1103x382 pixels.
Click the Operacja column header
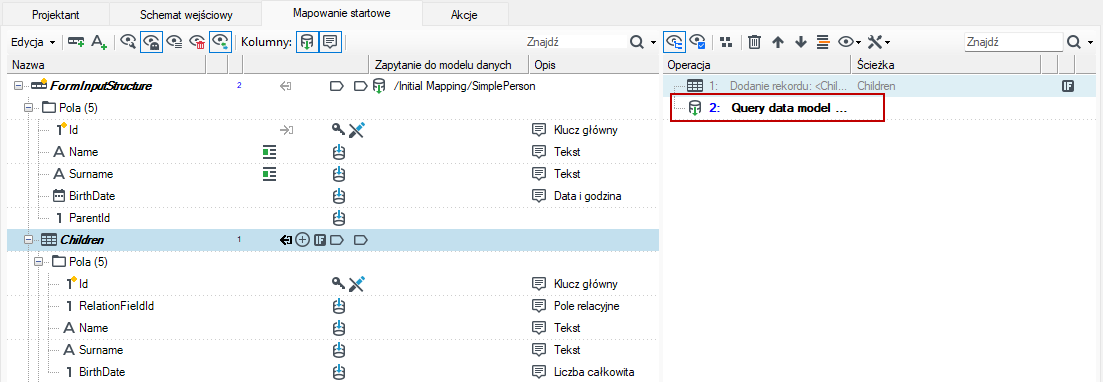tap(758, 65)
